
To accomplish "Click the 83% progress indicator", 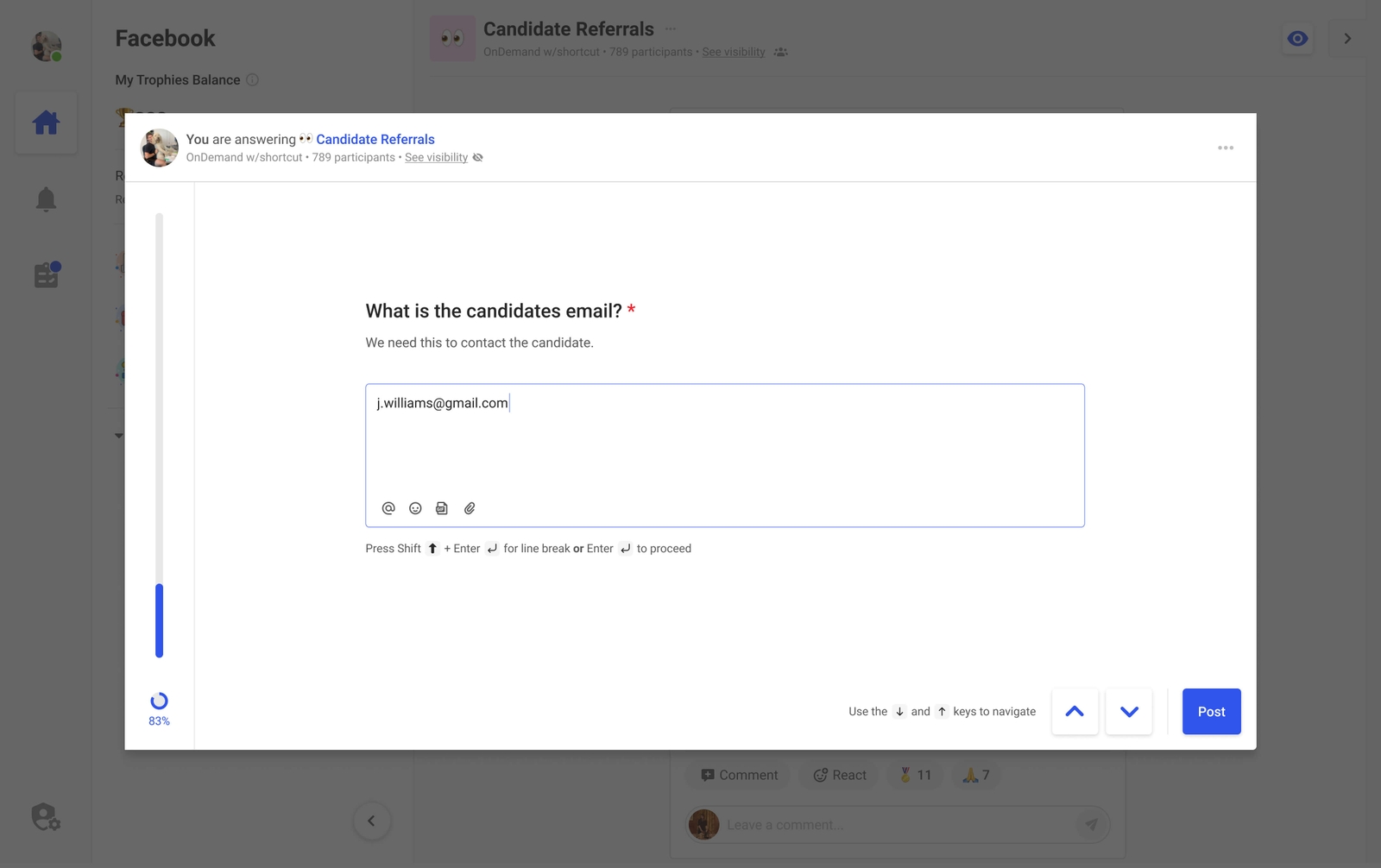I will pos(159,708).
